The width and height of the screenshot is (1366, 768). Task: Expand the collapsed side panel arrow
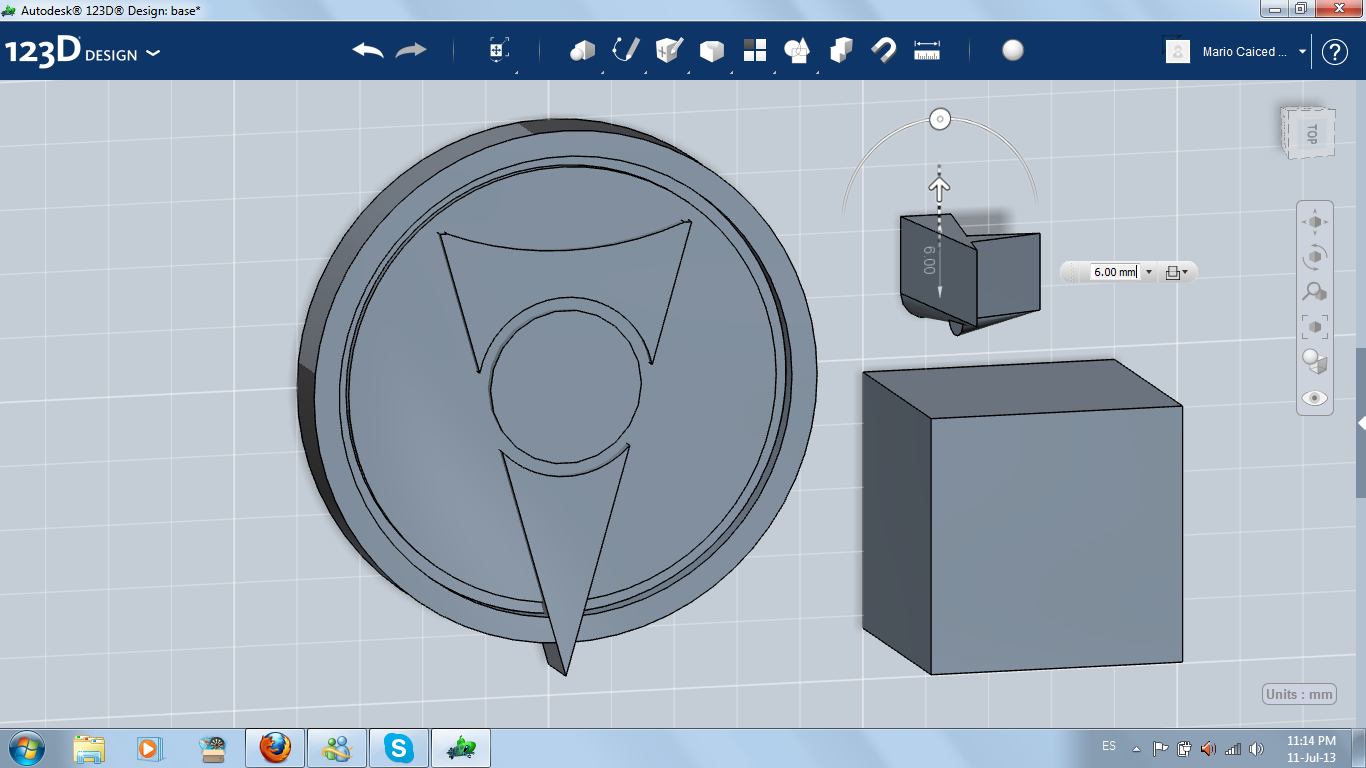(1361, 423)
